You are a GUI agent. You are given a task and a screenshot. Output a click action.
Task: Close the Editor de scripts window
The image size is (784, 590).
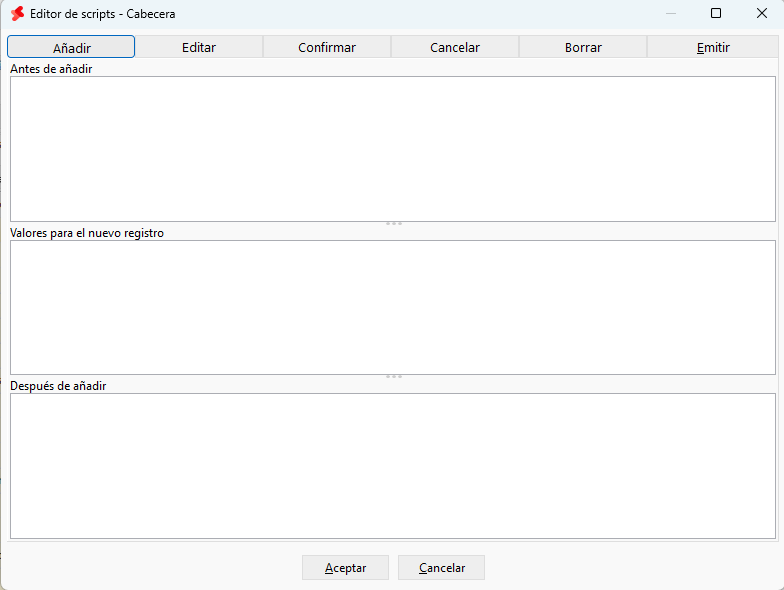click(x=762, y=14)
